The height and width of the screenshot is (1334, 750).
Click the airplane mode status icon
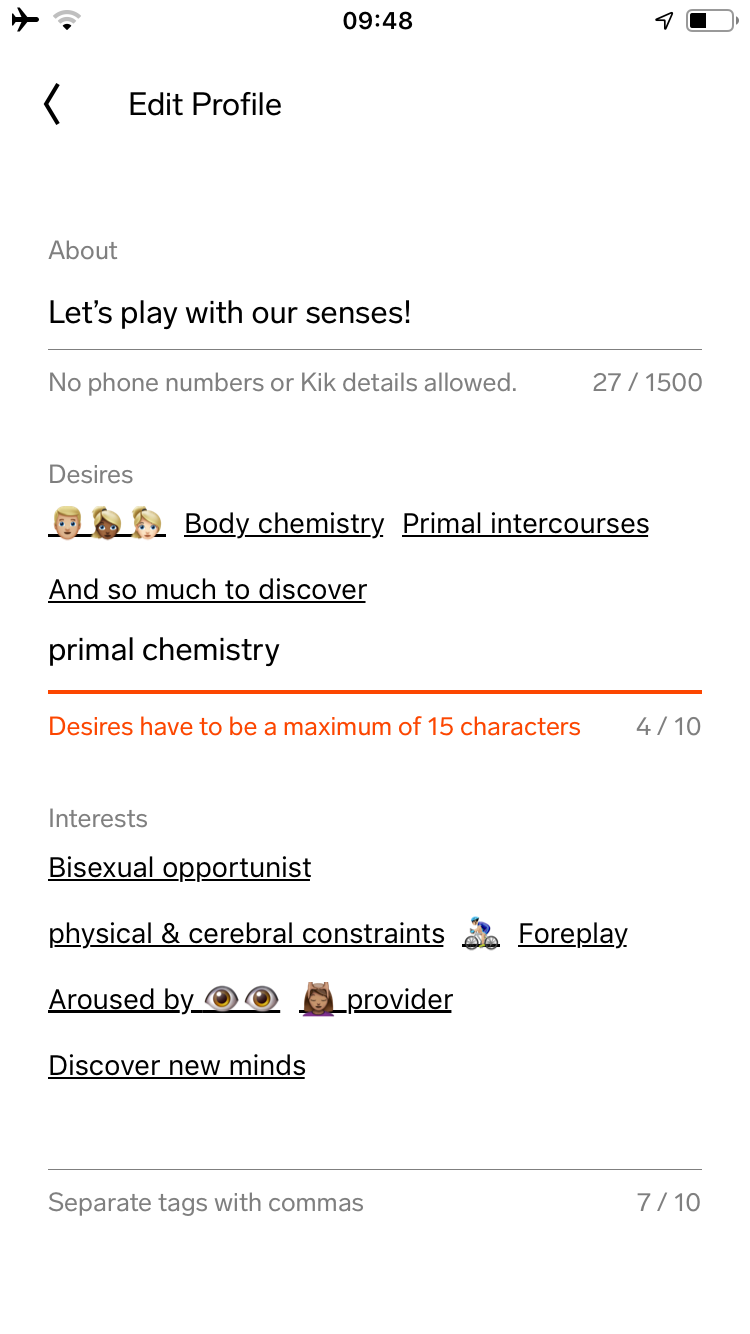25,20
